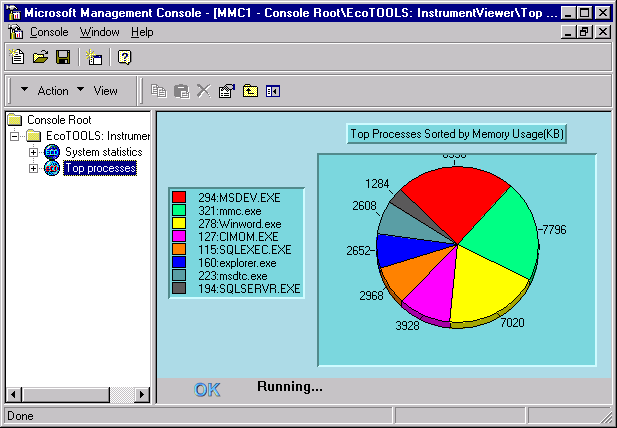This screenshot has width=617, height=428.
Task: Click the Running... status text
Action: [290, 387]
